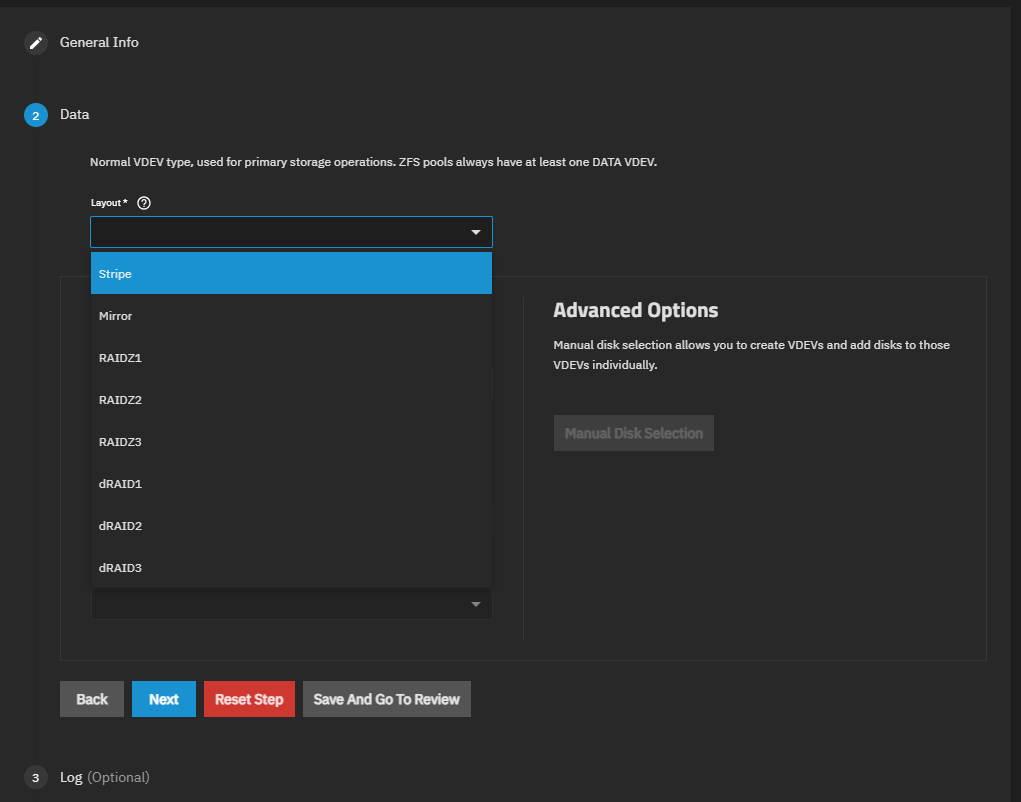1021x802 pixels.
Task: Pick the RAIDZ2 layout option
Action: pos(291,400)
